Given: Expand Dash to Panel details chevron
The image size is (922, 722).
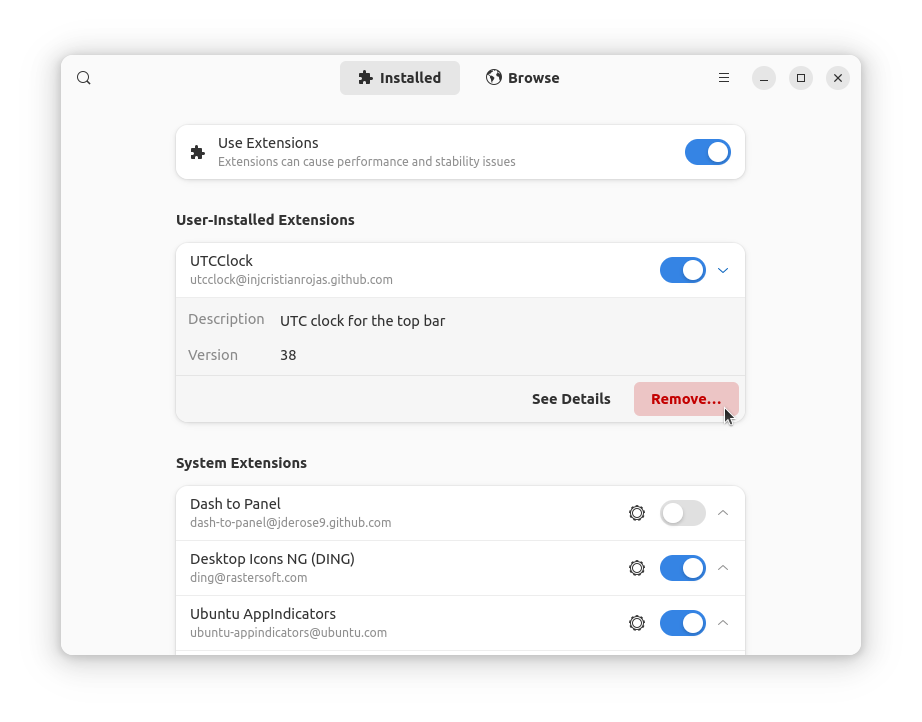Looking at the screenshot, I should (723, 513).
